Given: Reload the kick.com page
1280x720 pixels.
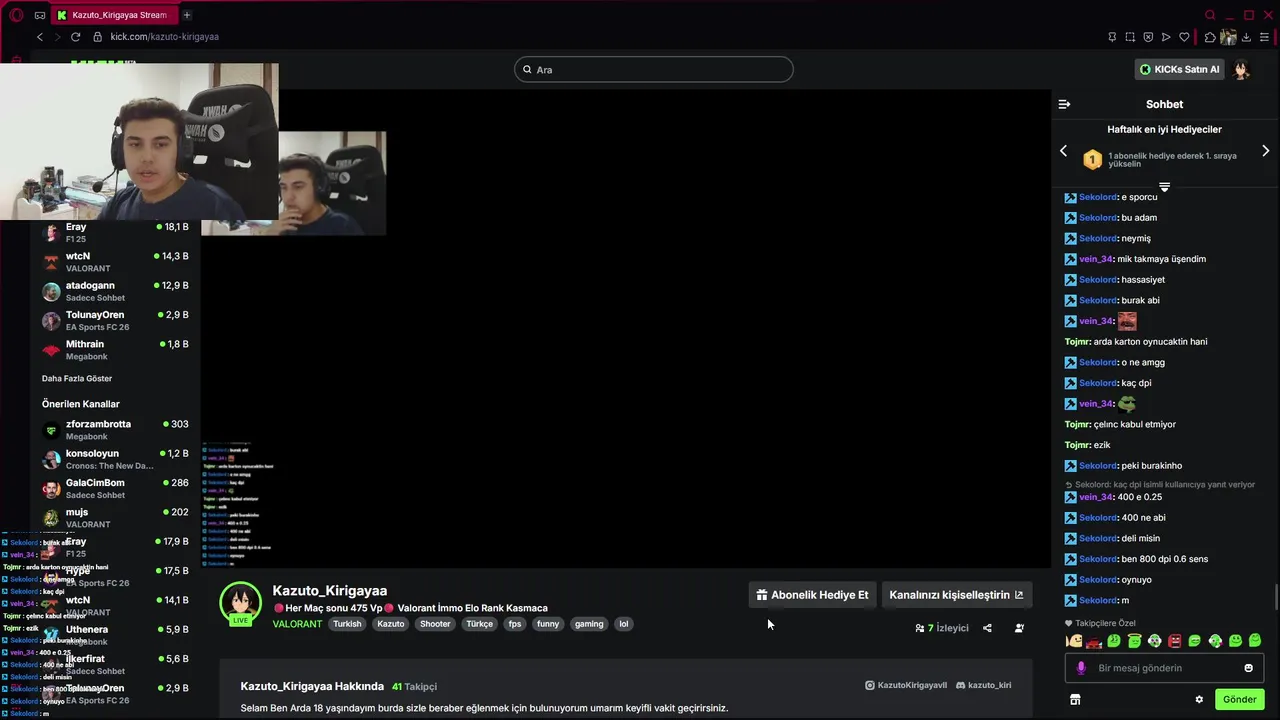Looking at the screenshot, I should pos(75,37).
